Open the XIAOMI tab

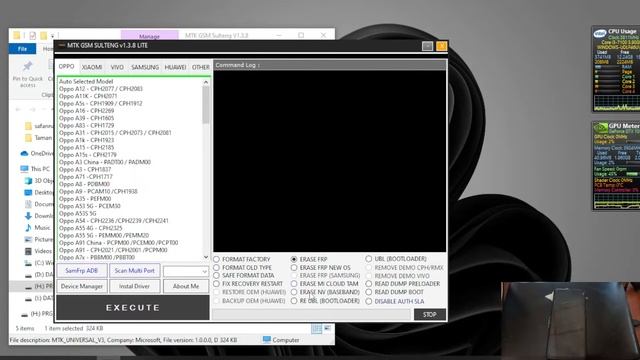pos(92,67)
